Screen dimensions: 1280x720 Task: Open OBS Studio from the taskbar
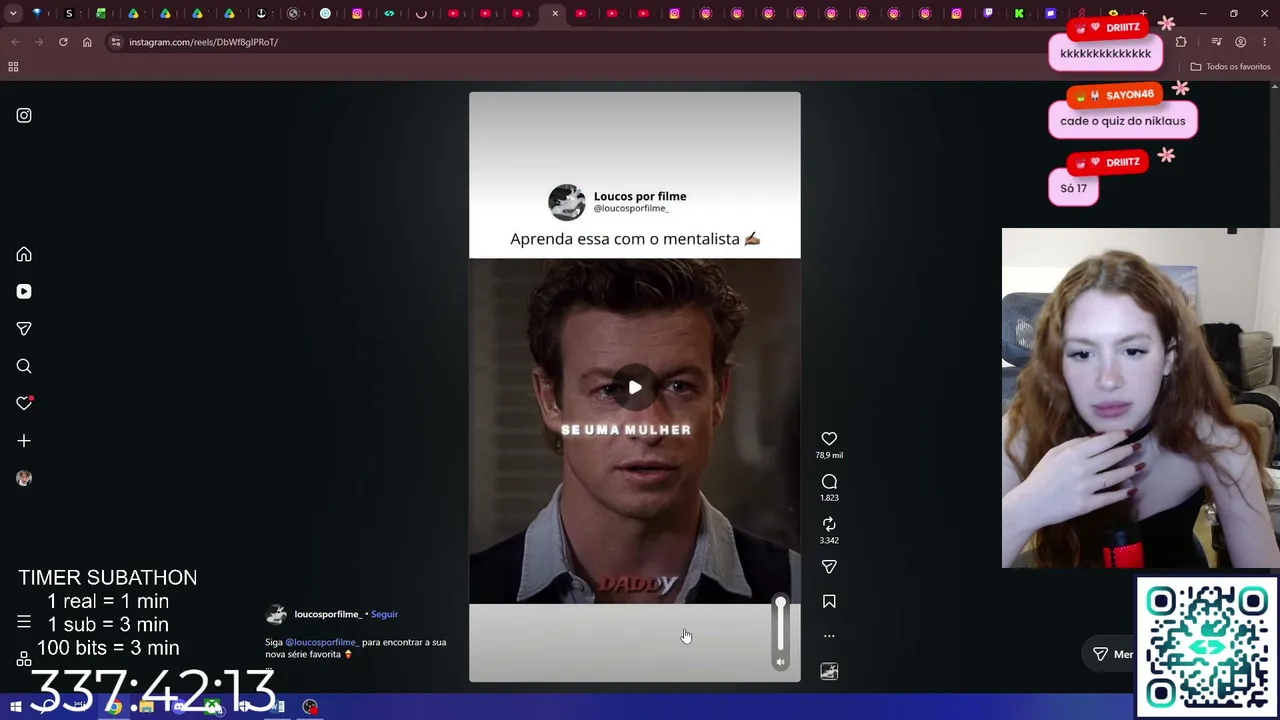(310, 707)
